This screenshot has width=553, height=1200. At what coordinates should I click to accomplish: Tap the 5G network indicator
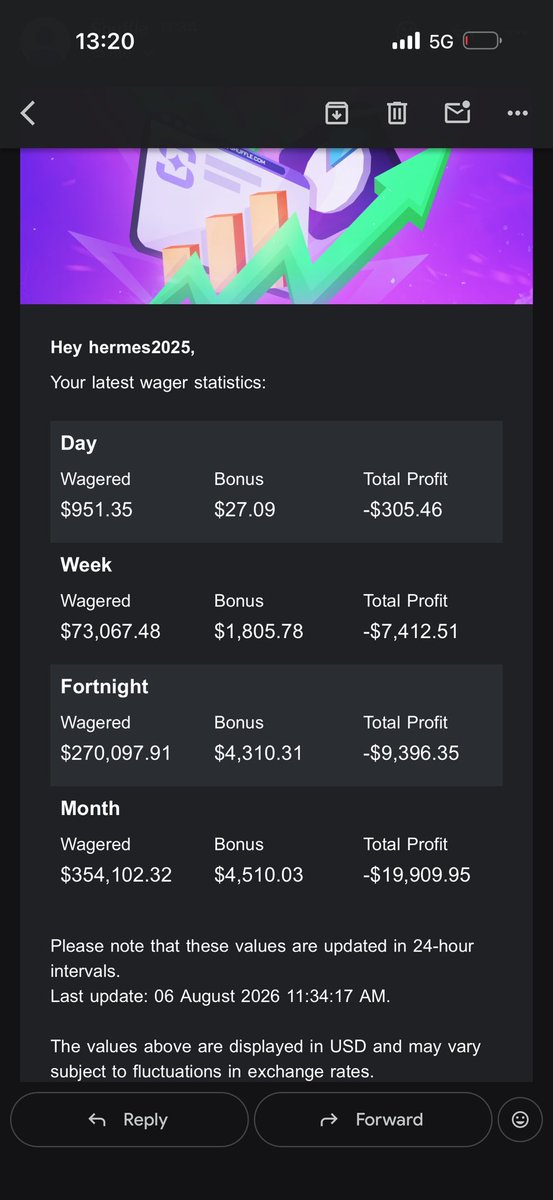pyautogui.click(x=441, y=41)
